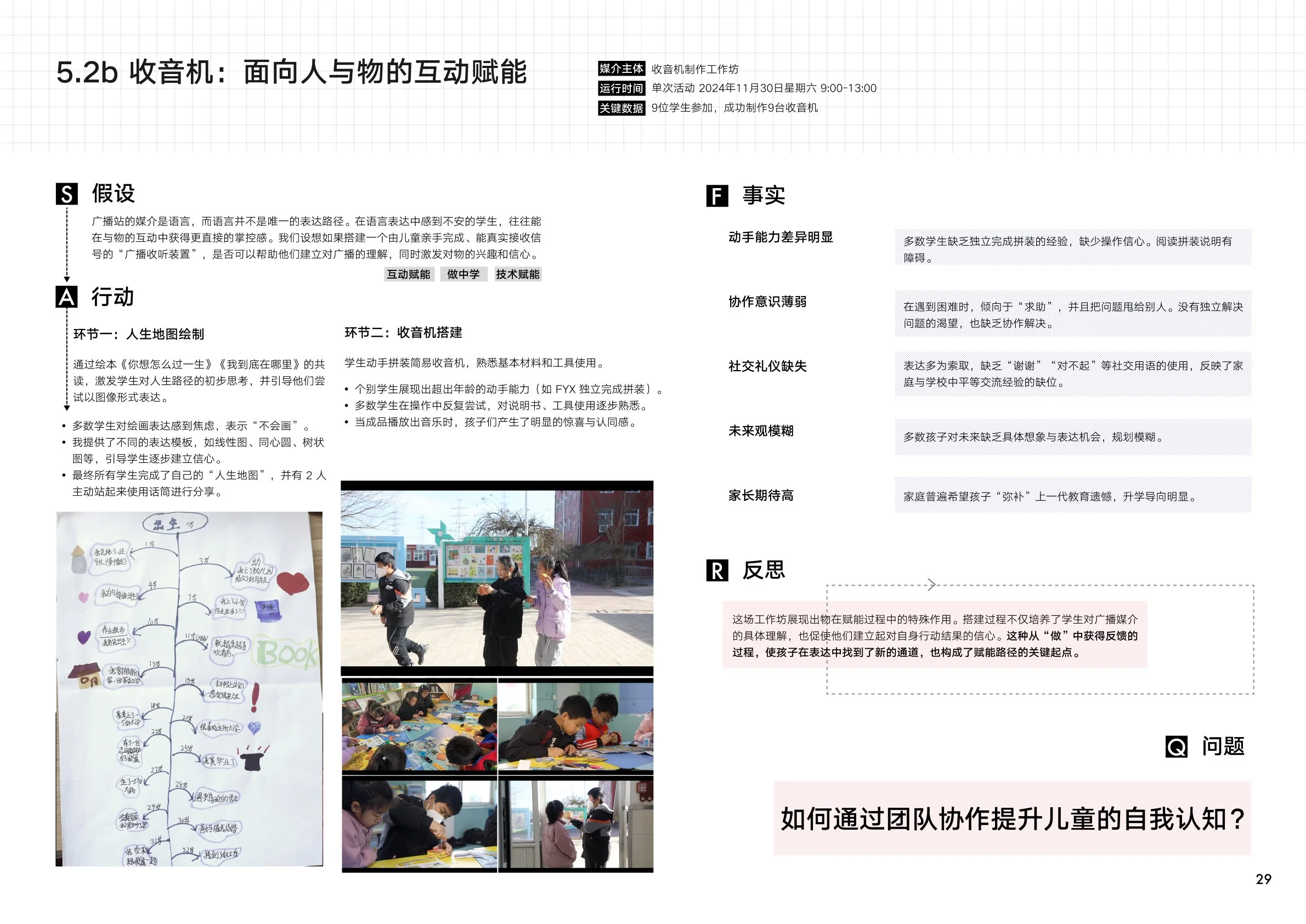
Task: Select the 做中学 tag
Action: pos(463,274)
